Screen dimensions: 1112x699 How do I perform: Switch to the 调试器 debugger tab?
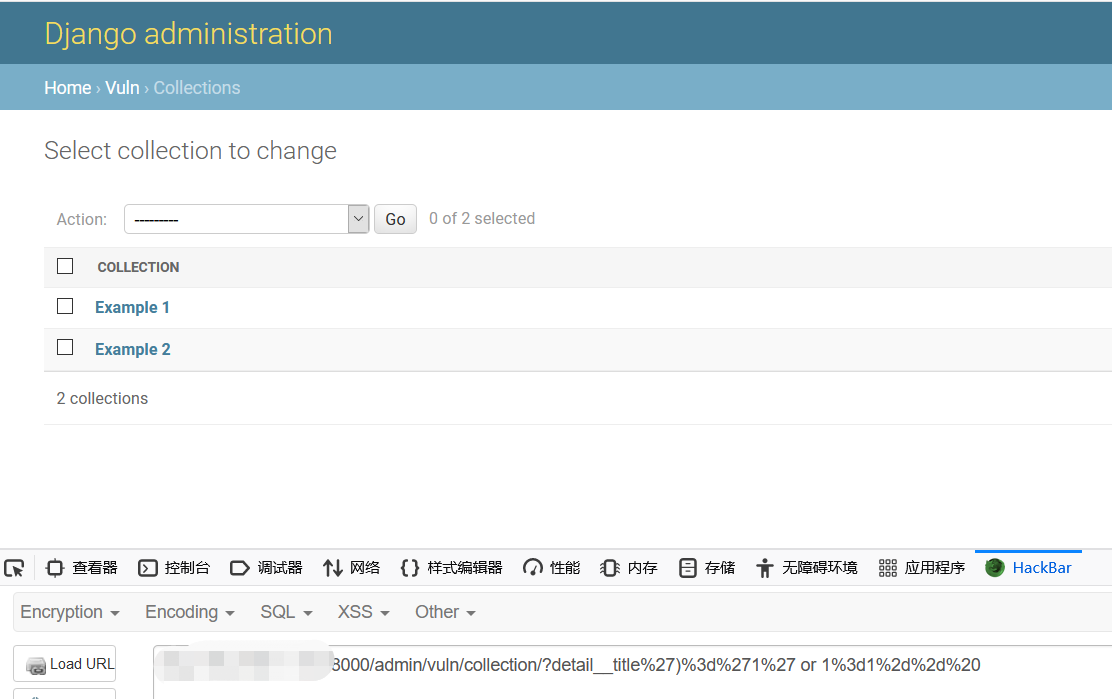coord(266,567)
